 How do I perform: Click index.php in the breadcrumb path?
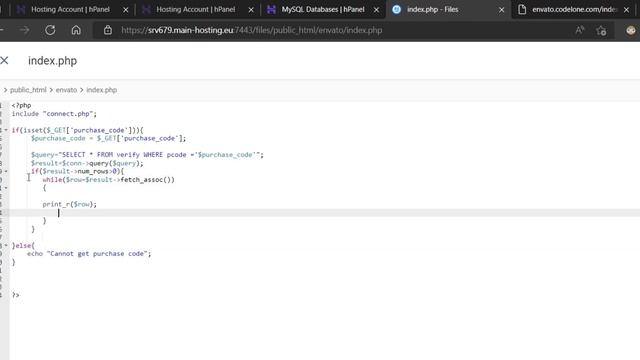coord(101,90)
